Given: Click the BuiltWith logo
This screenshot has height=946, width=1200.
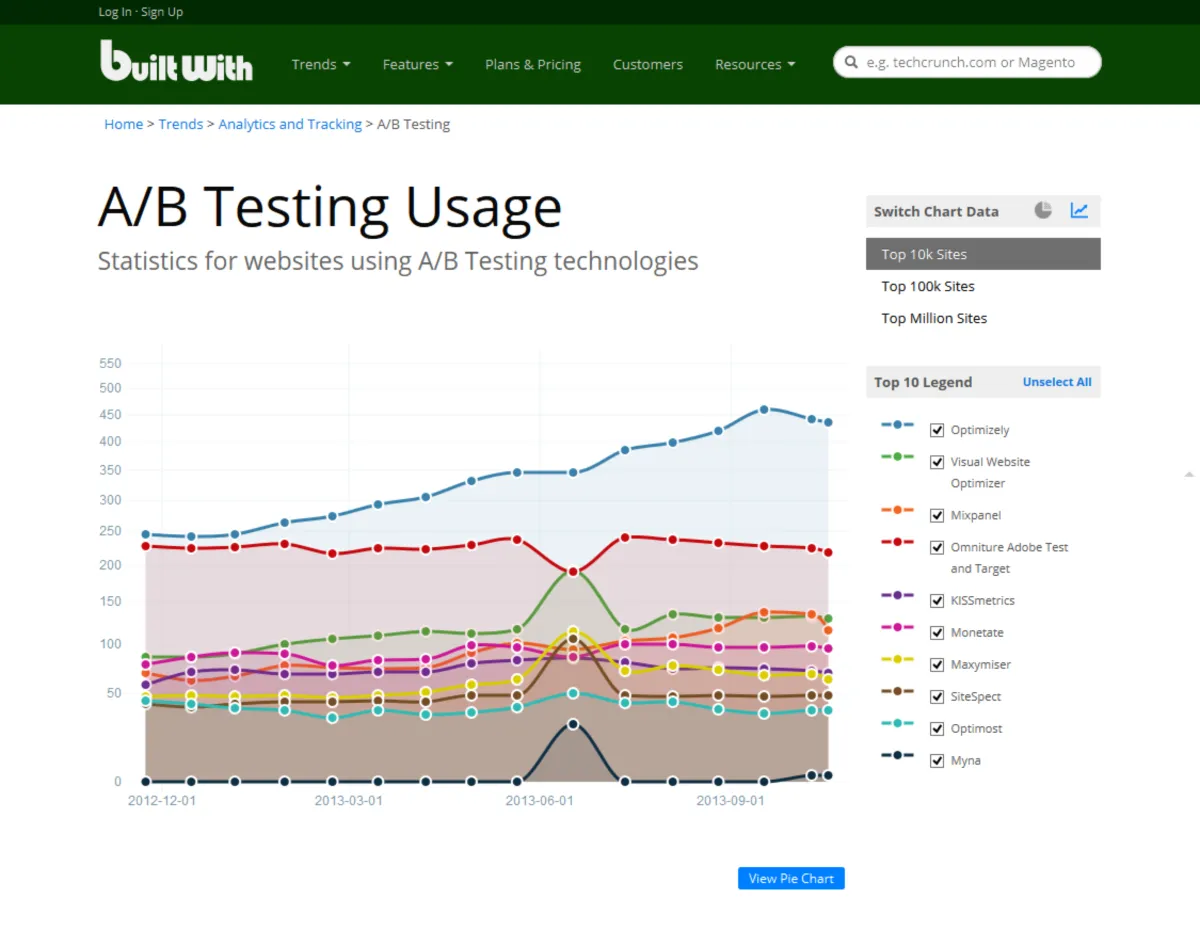Looking at the screenshot, I should click(x=176, y=61).
